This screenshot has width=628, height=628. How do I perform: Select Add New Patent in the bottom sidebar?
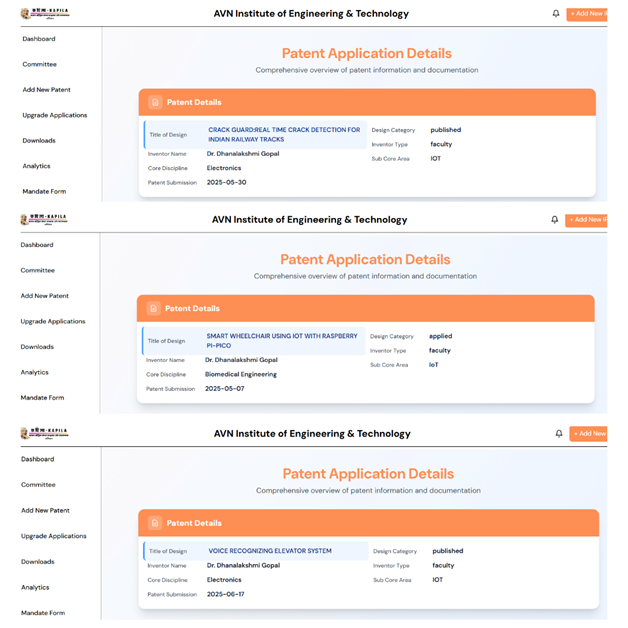[46, 510]
